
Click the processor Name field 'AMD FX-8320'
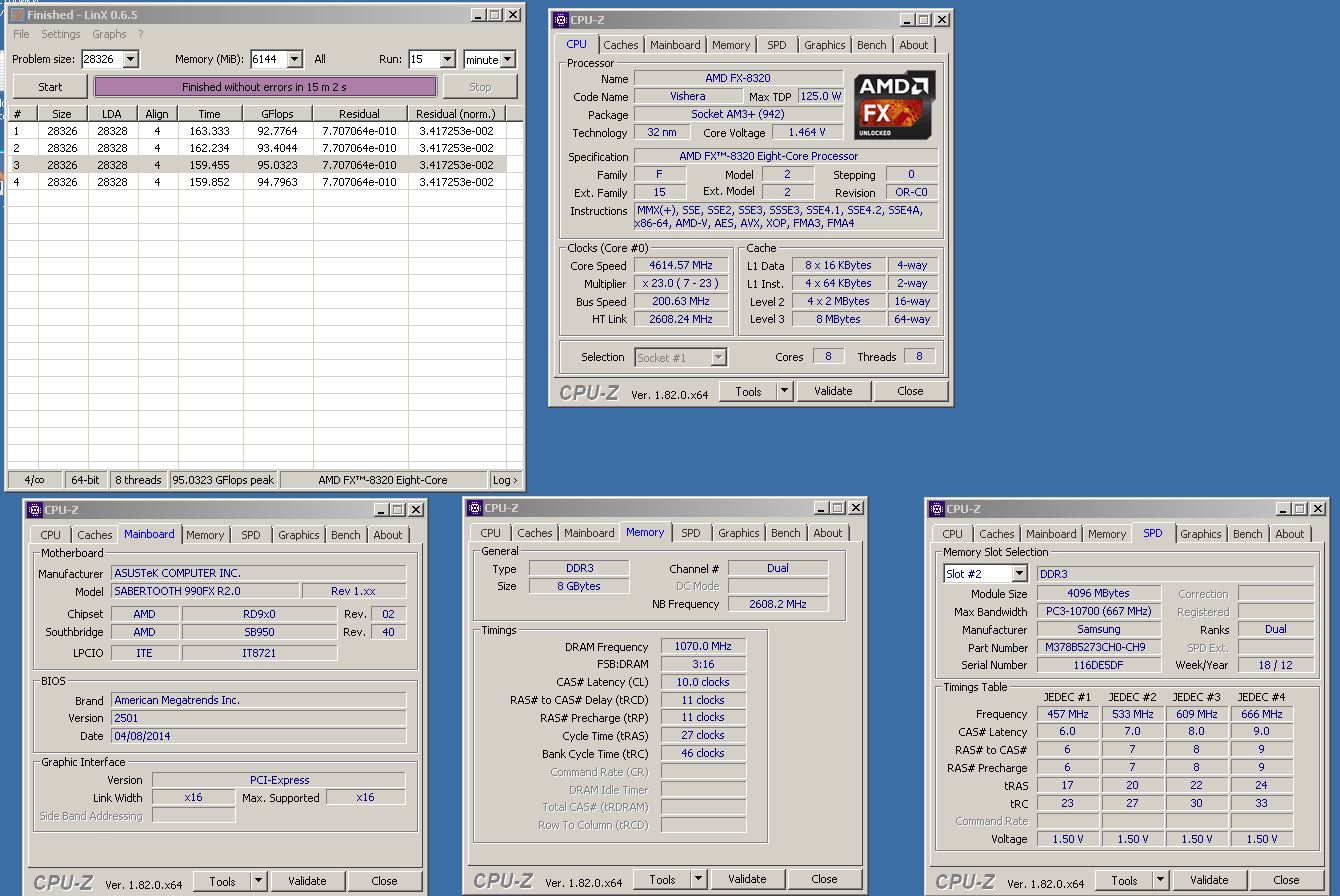(738, 79)
